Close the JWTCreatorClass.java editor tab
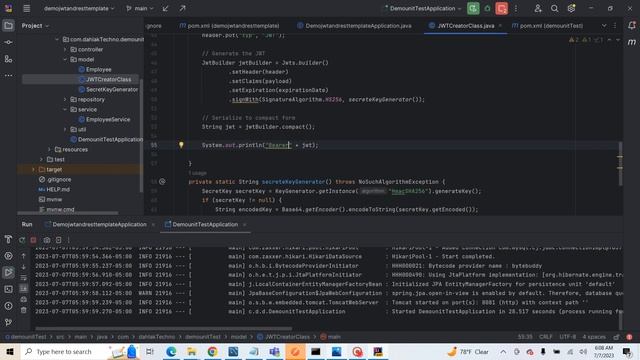The height and width of the screenshot is (360, 640). pyautogui.click(x=500, y=26)
